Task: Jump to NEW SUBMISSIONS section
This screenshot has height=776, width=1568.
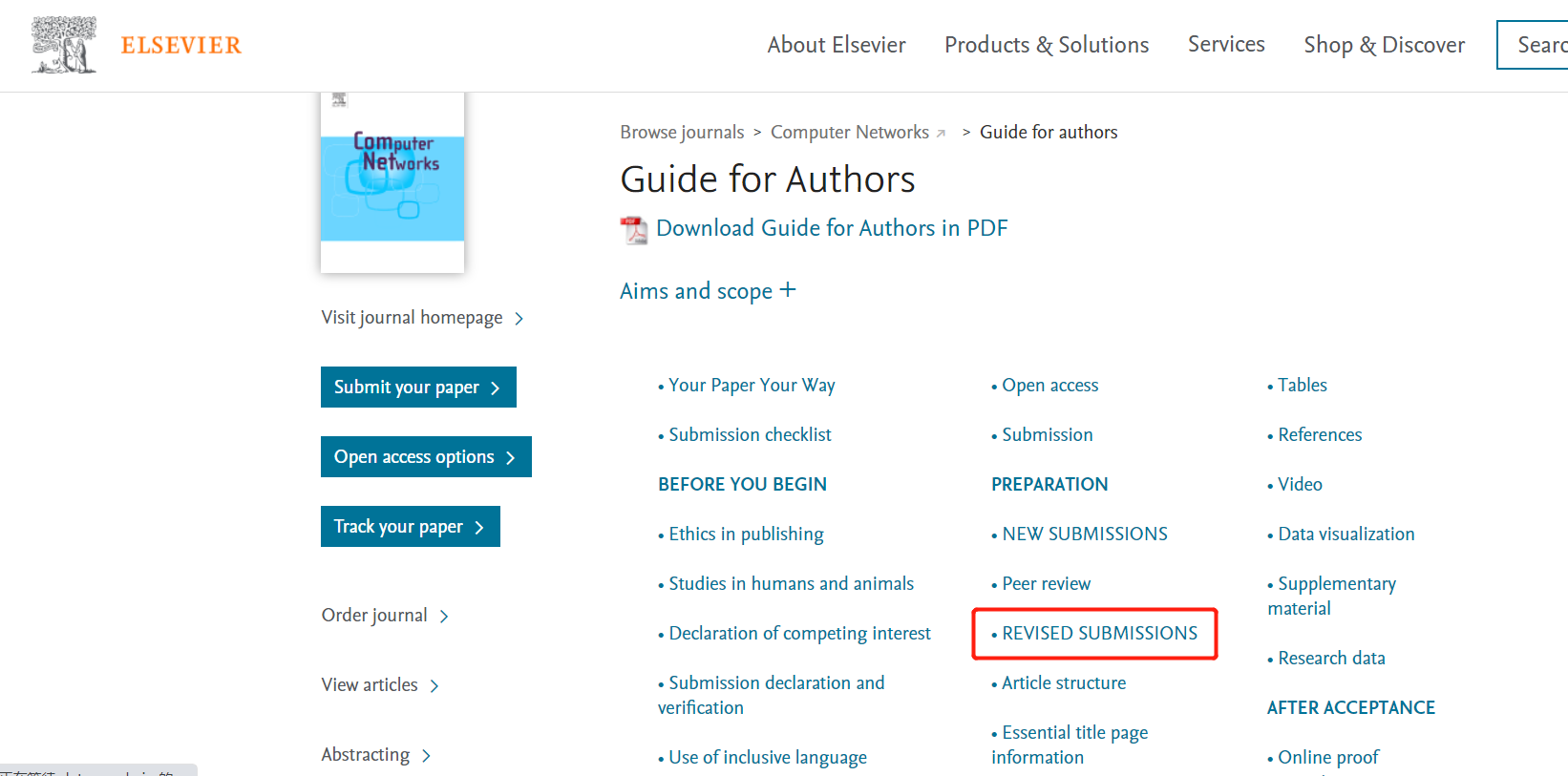Action: (1085, 535)
